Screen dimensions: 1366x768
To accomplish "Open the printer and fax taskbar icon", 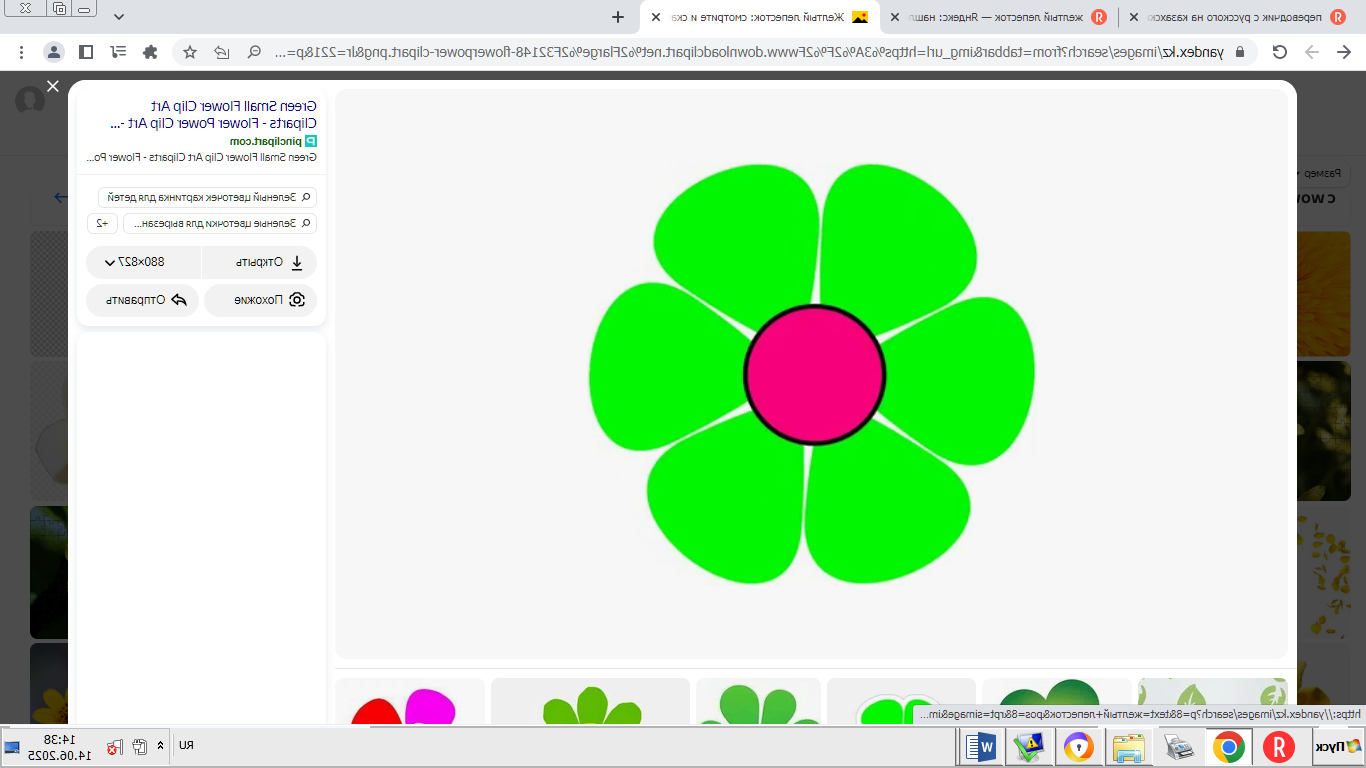I will [1179, 747].
